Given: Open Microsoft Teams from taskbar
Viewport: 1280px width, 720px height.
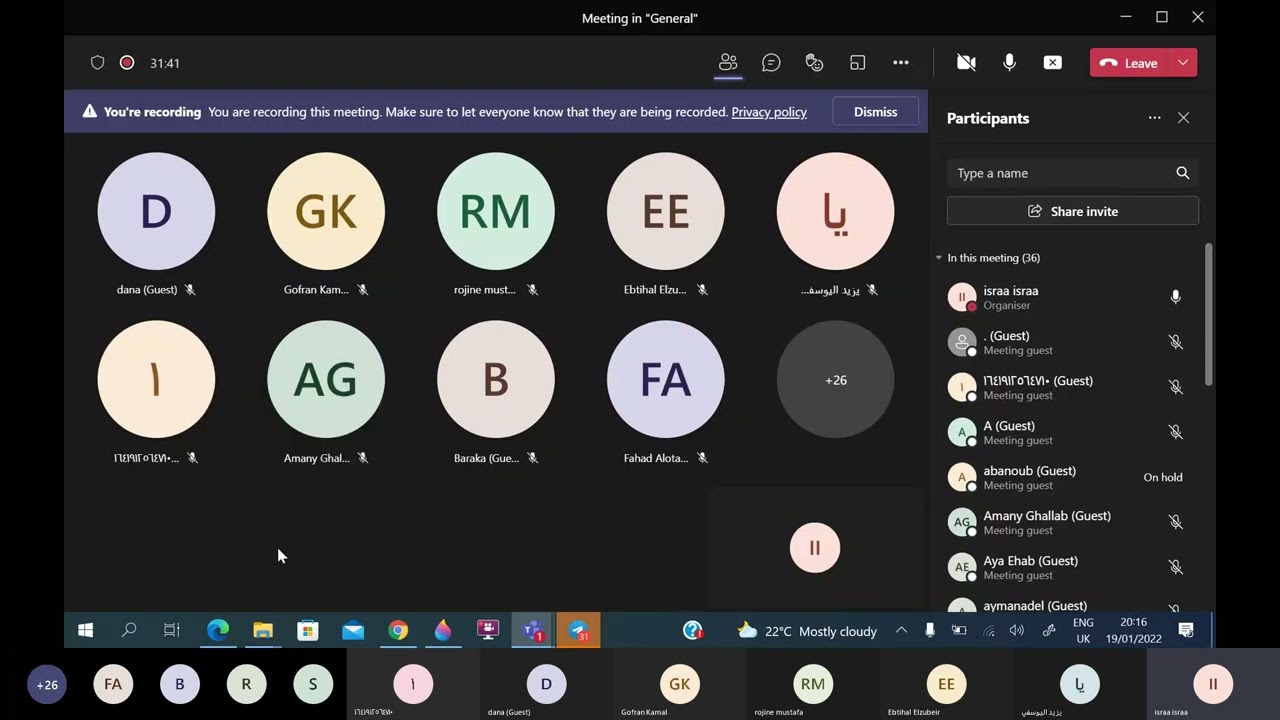Looking at the screenshot, I should pos(533,630).
